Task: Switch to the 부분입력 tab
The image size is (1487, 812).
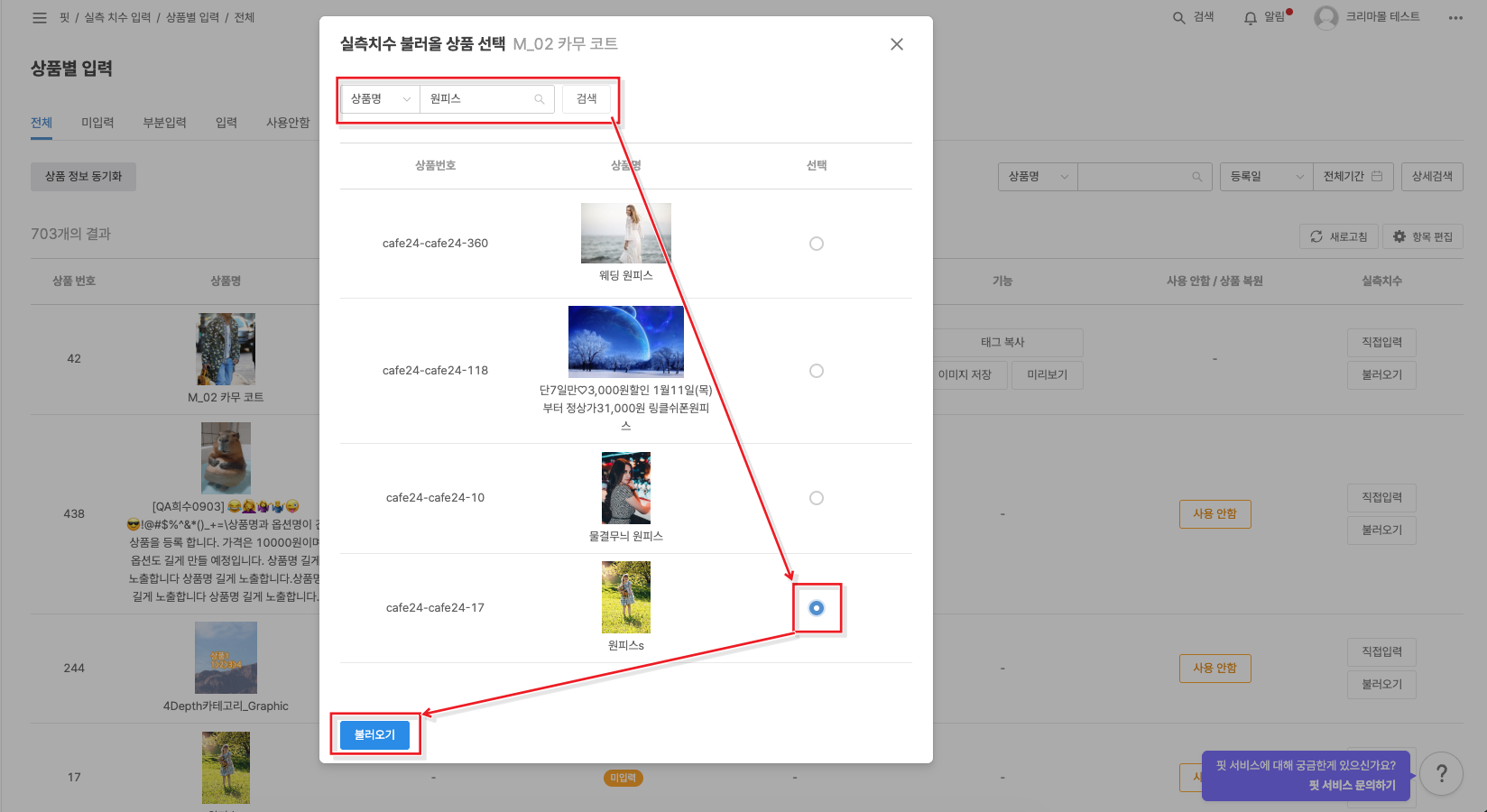Action: tap(164, 123)
